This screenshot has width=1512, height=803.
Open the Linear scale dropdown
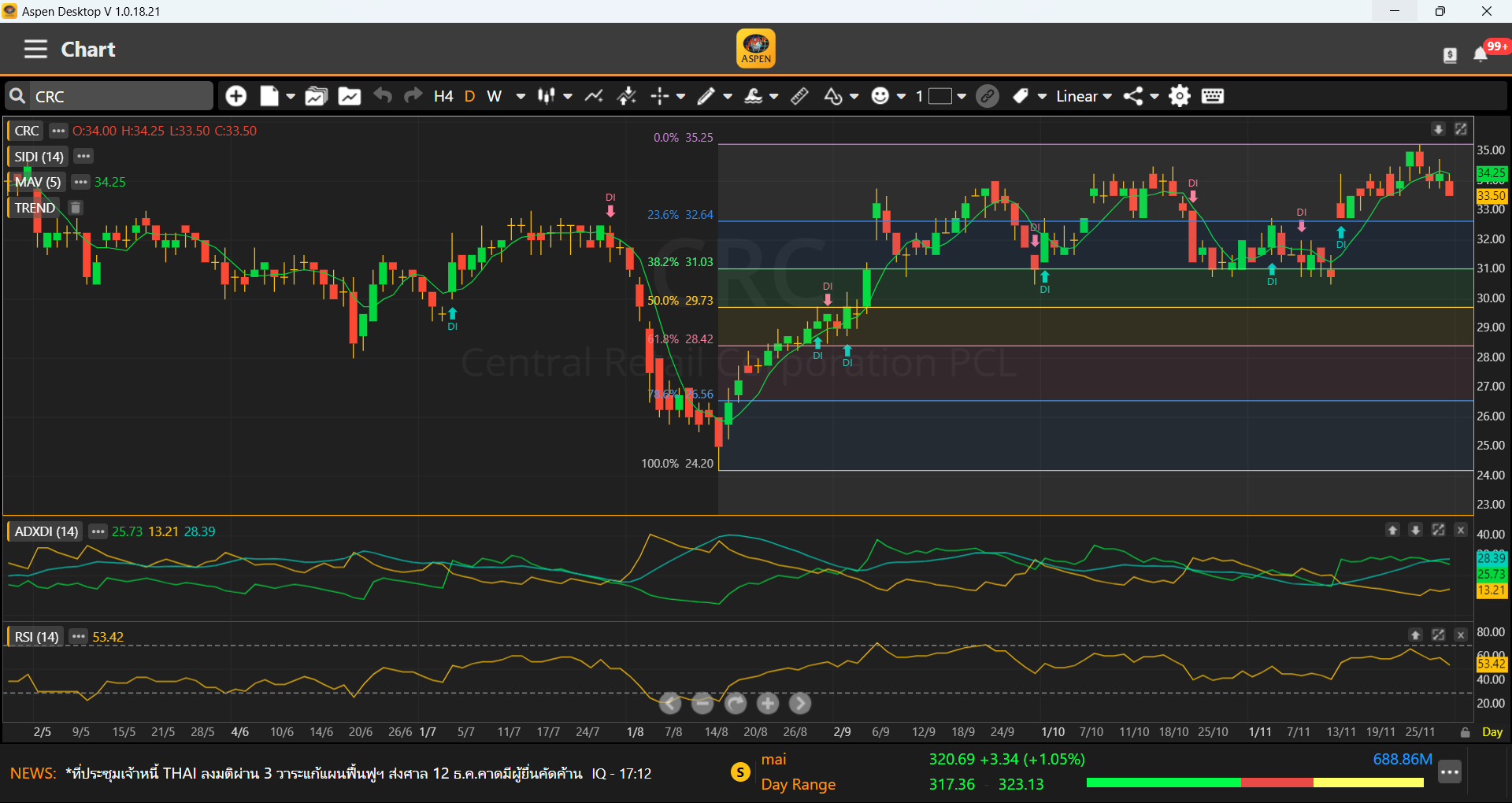[1084, 96]
